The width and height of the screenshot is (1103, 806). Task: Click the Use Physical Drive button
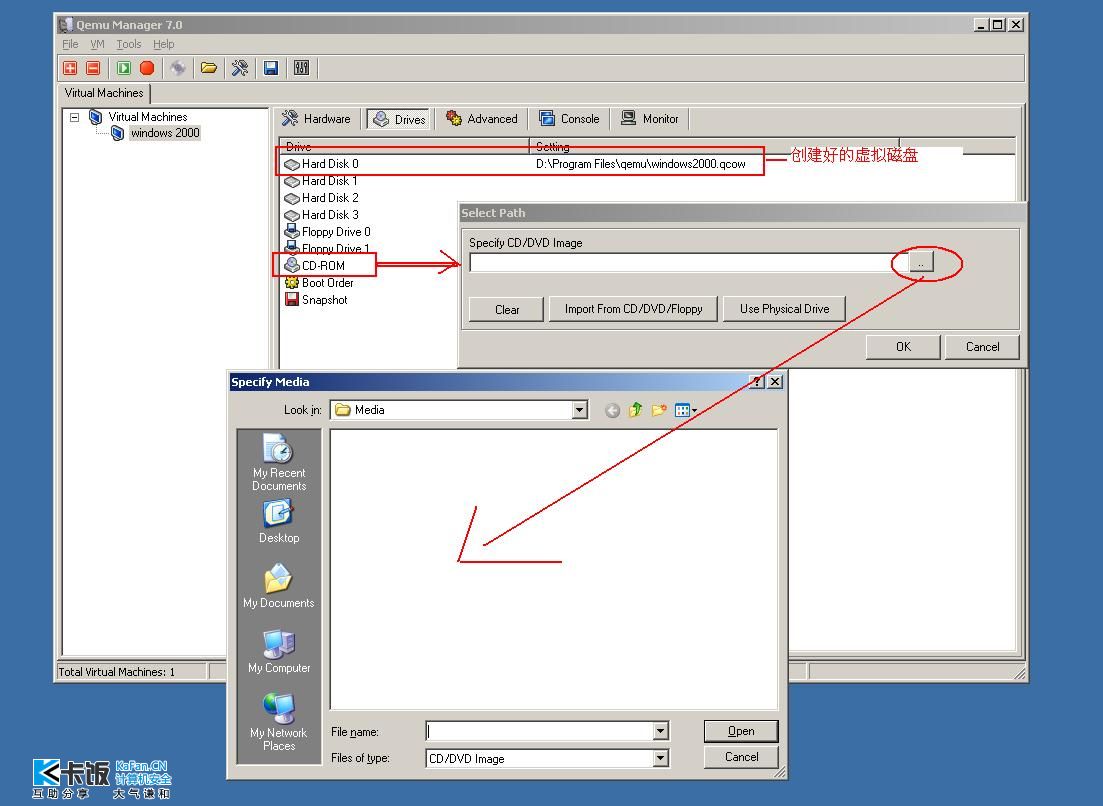point(784,309)
